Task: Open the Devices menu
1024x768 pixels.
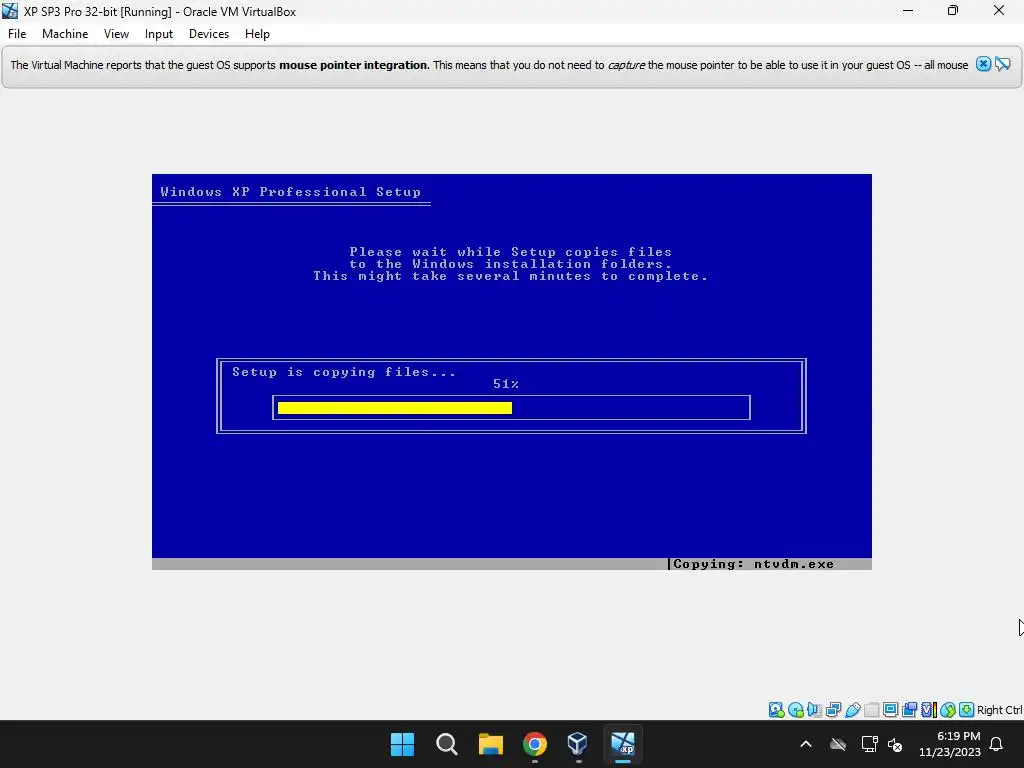Action: (209, 34)
